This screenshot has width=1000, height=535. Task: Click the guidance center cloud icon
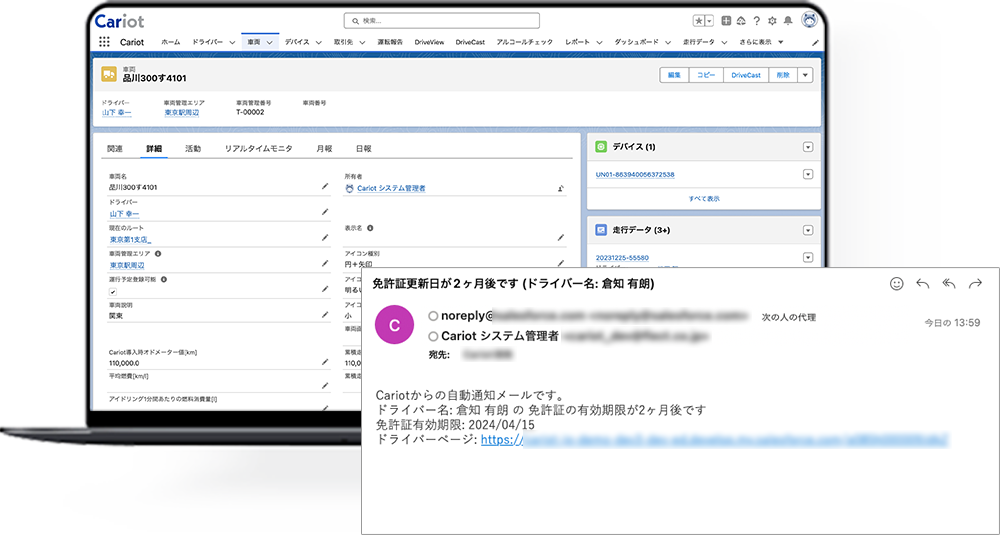[x=741, y=21]
